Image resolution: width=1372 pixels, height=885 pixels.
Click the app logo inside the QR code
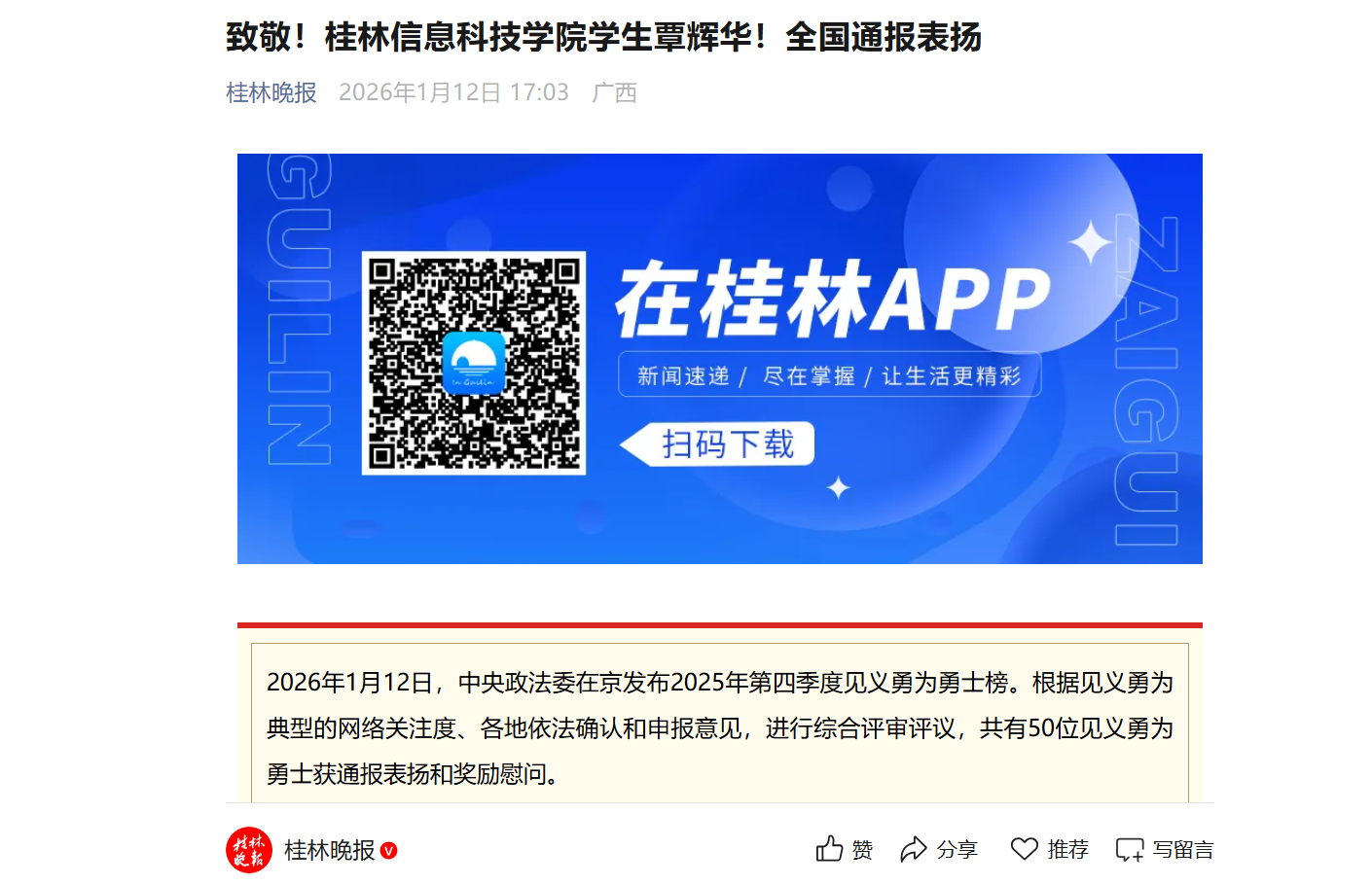coord(474,363)
